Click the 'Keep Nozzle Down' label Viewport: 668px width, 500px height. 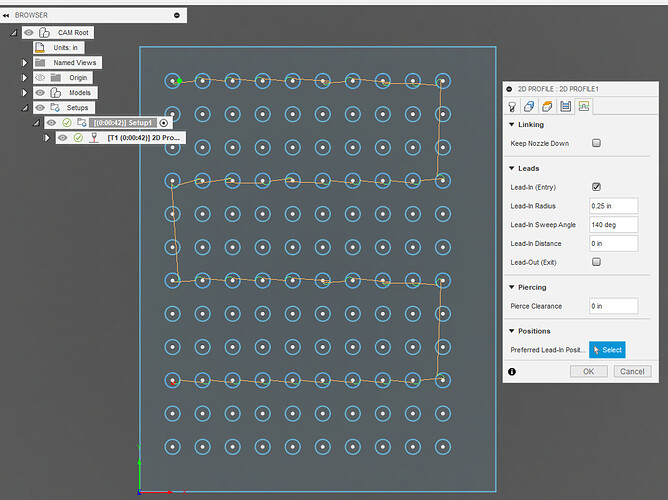click(539, 144)
